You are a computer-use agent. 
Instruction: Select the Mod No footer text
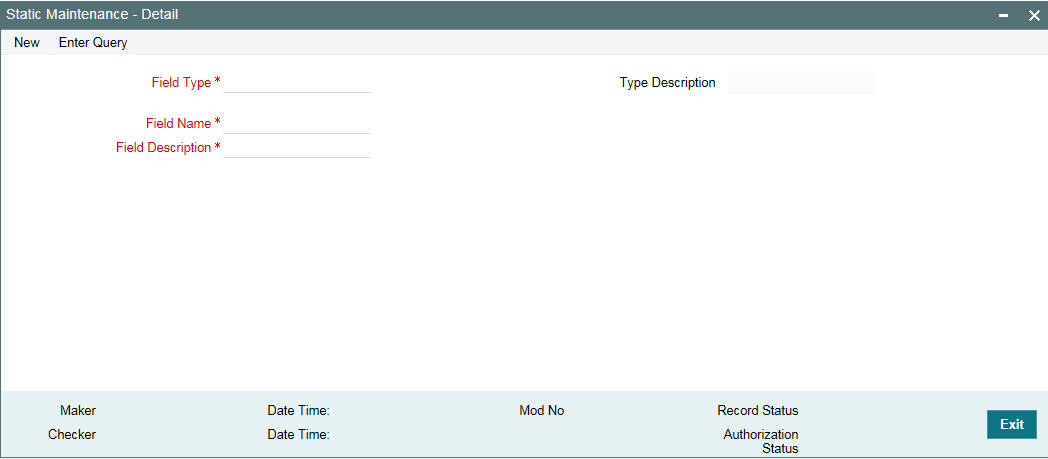point(541,410)
